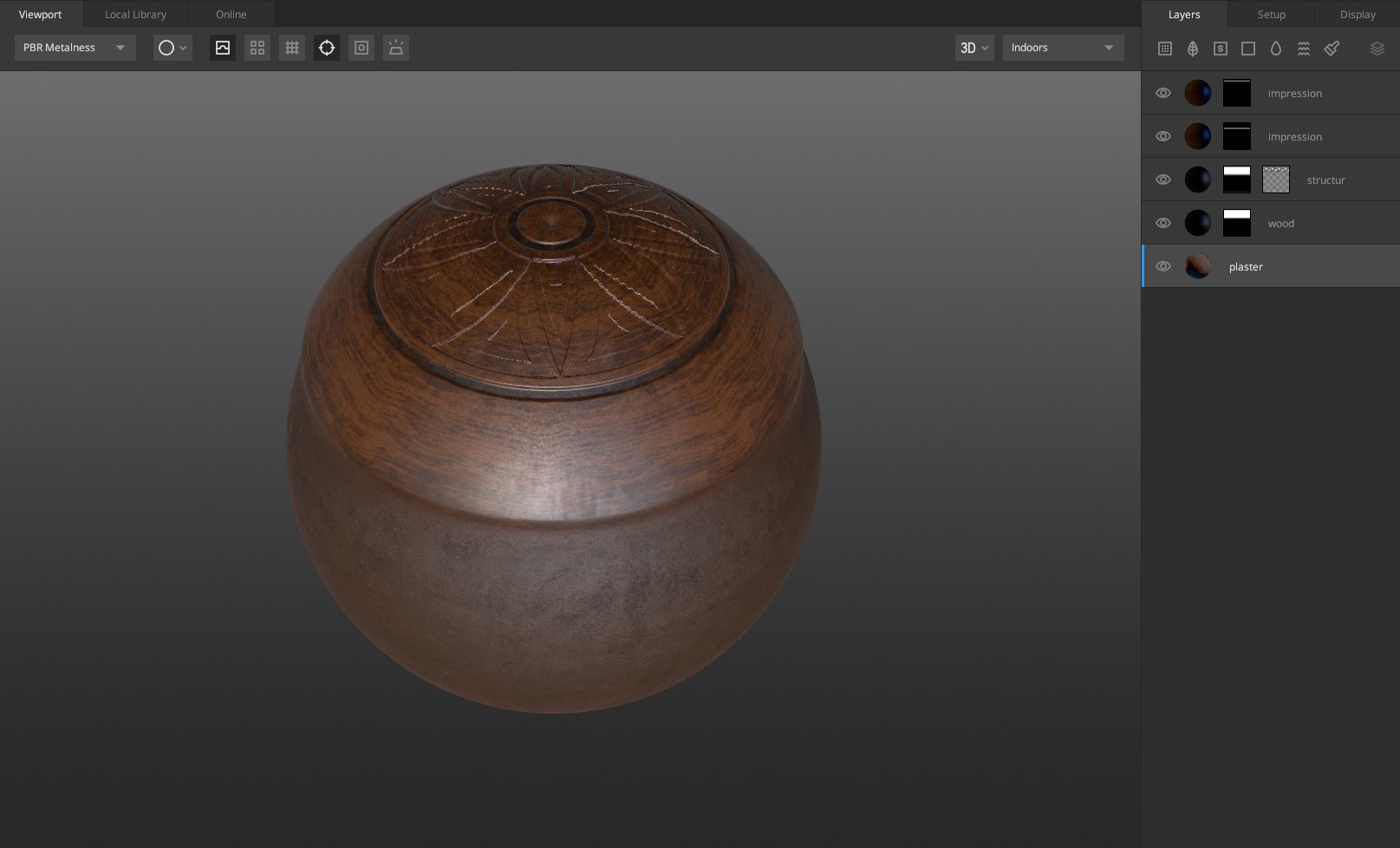Select the wood layer by its name
Screen dimensions: 1400x848
[1280, 224]
